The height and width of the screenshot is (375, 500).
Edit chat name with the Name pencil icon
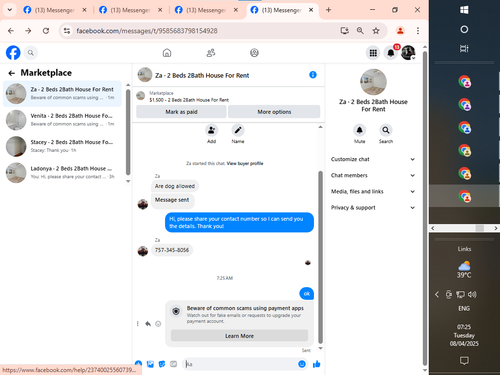pos(238,130)
